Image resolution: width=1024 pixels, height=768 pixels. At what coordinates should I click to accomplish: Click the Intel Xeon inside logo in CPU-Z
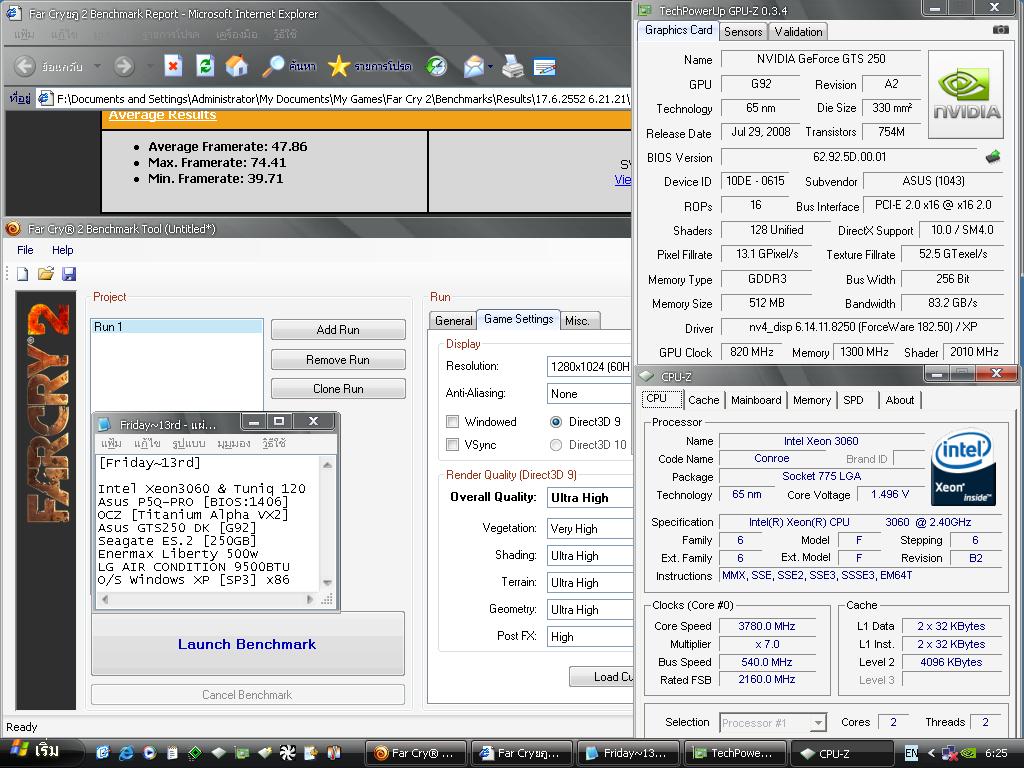point(964,468)
